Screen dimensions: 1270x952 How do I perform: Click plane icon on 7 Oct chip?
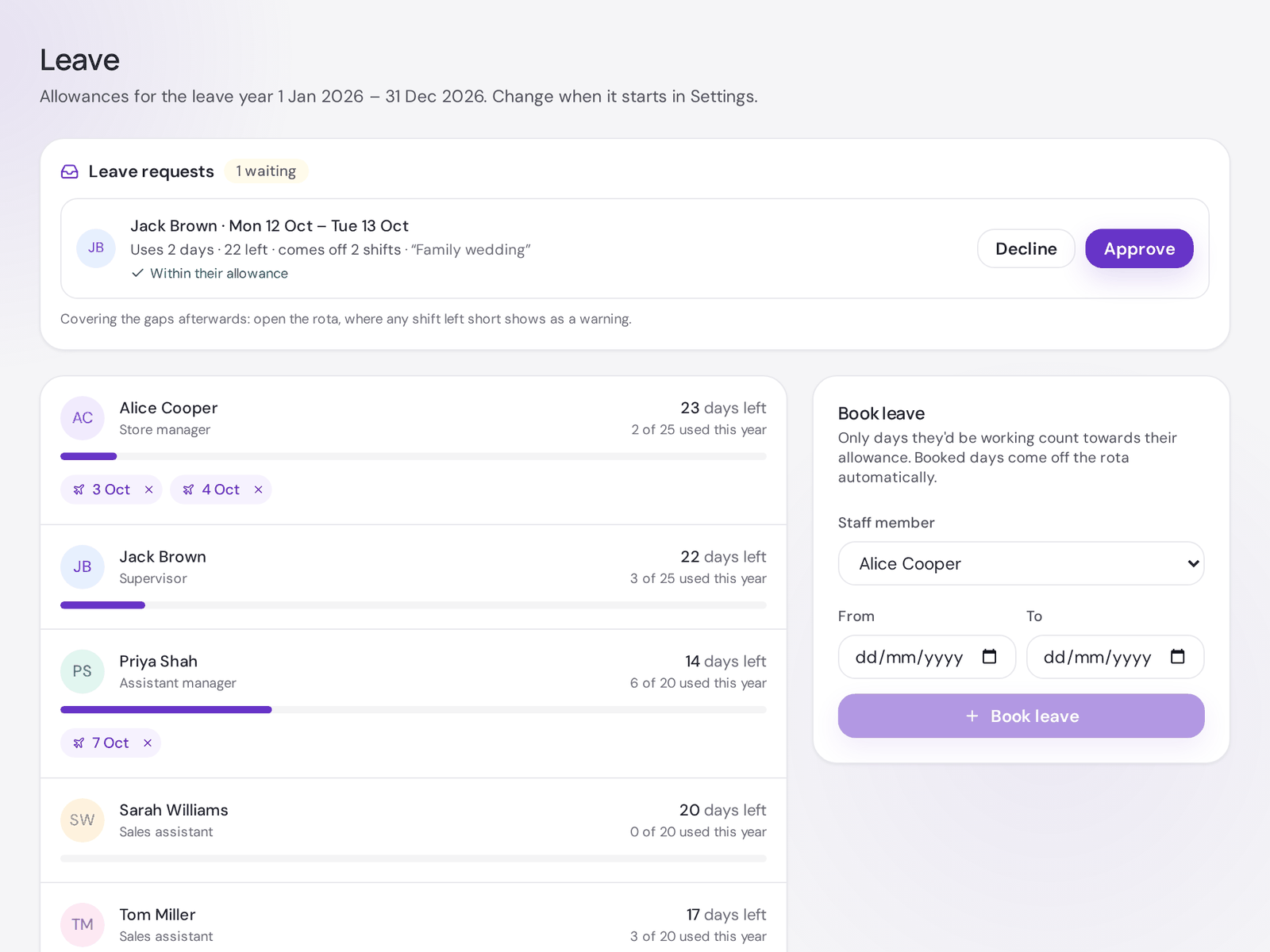tap(79, 743)
